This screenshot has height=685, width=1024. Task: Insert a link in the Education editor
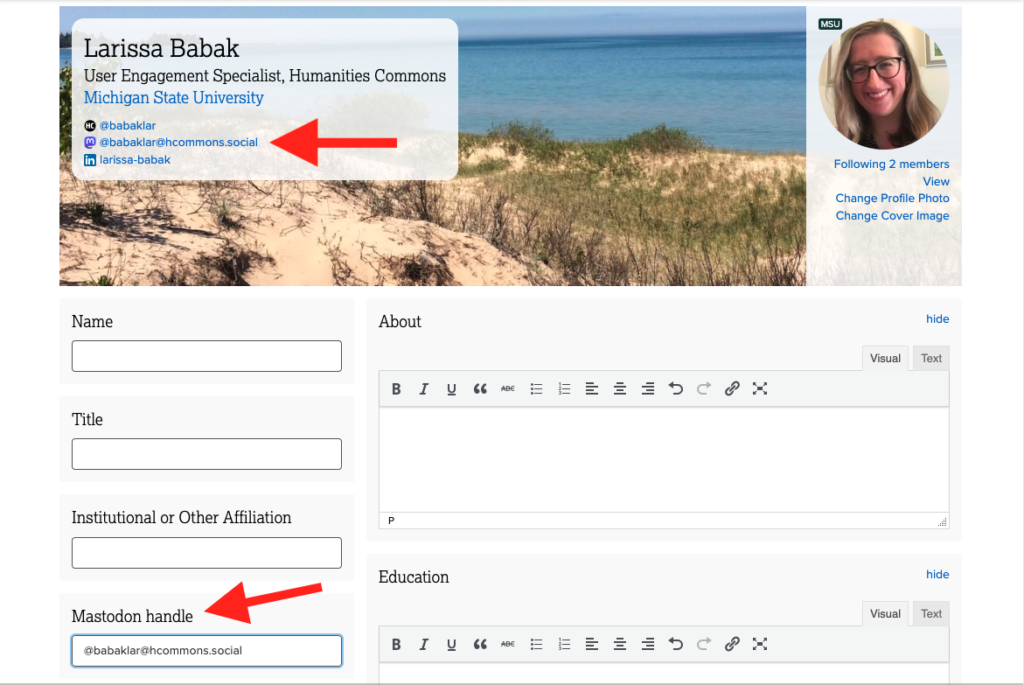[x=731, y=644]
